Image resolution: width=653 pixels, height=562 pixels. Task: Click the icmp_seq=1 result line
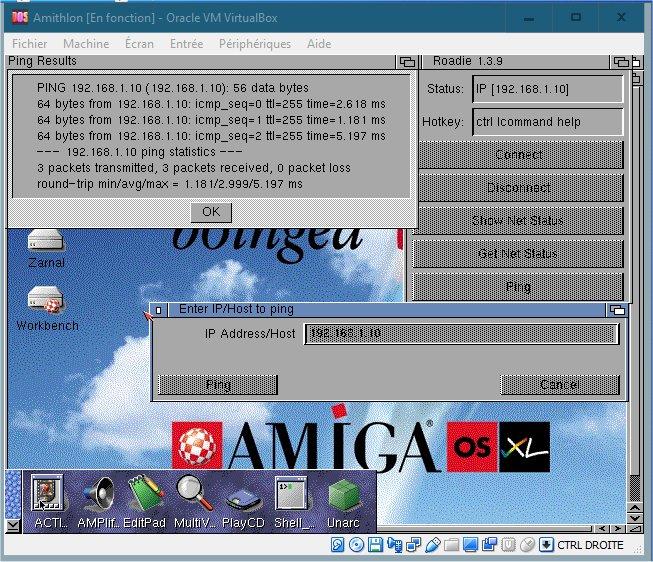tap(211, 120)
